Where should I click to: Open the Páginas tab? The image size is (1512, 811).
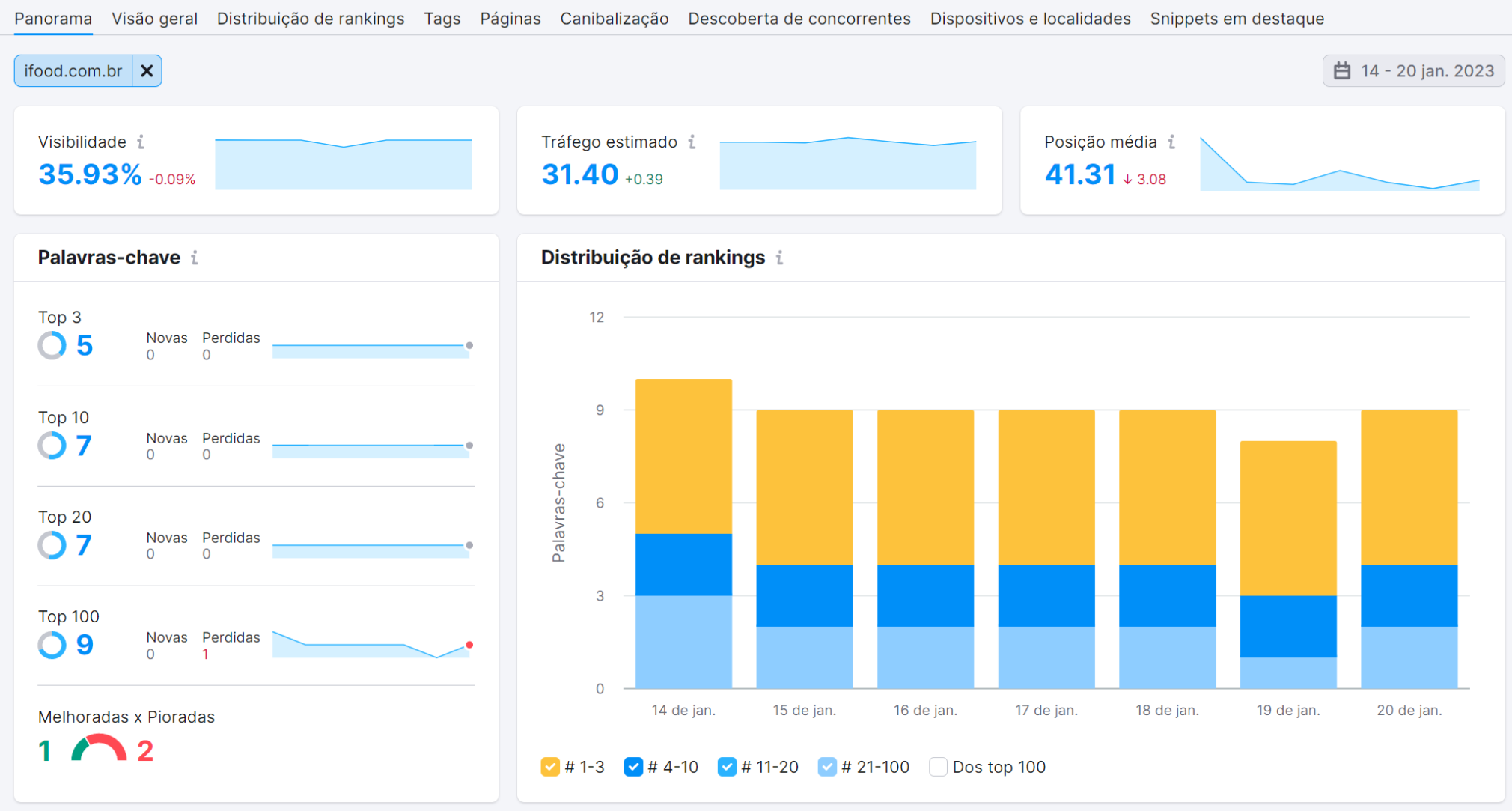(x=510, y=19)
